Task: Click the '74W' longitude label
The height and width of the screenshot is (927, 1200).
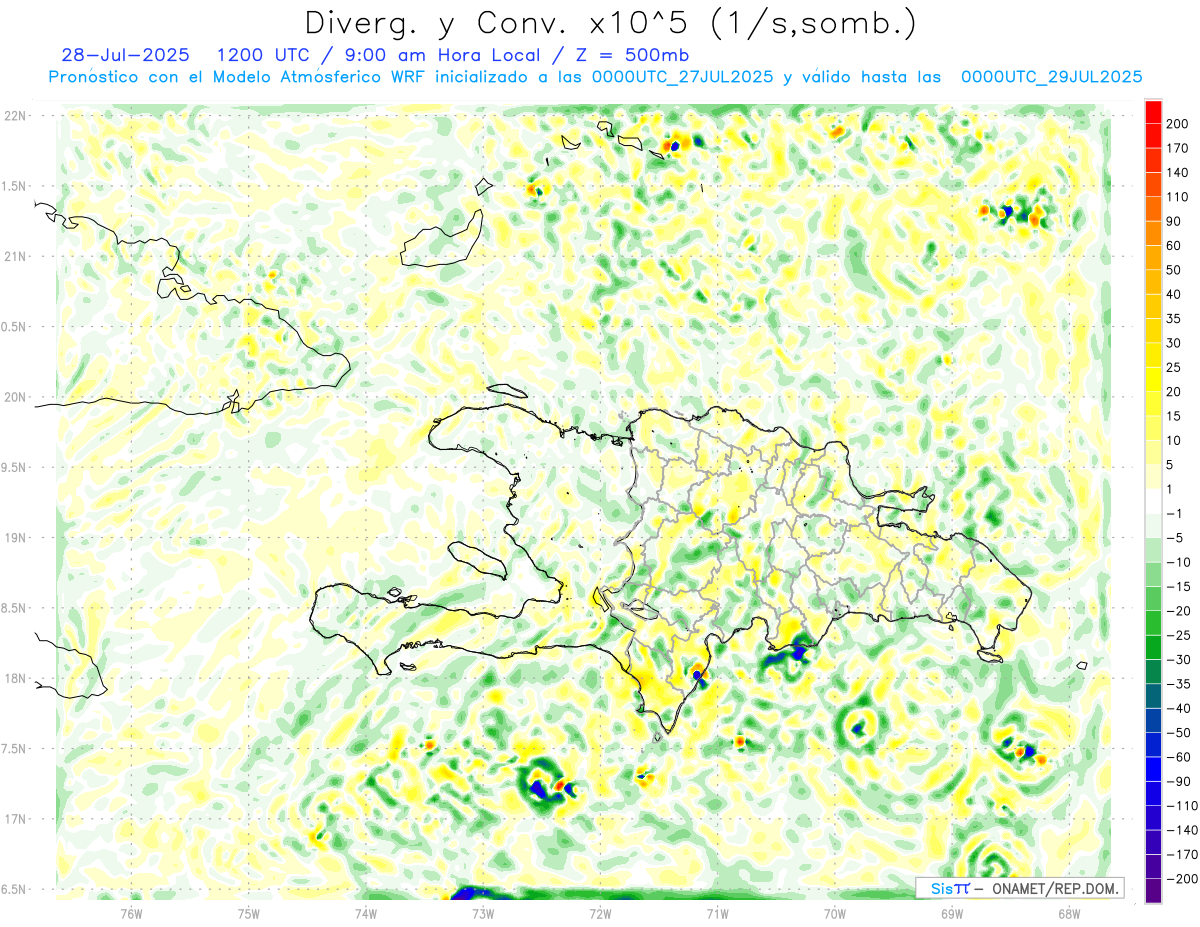Action: [366, 913]
